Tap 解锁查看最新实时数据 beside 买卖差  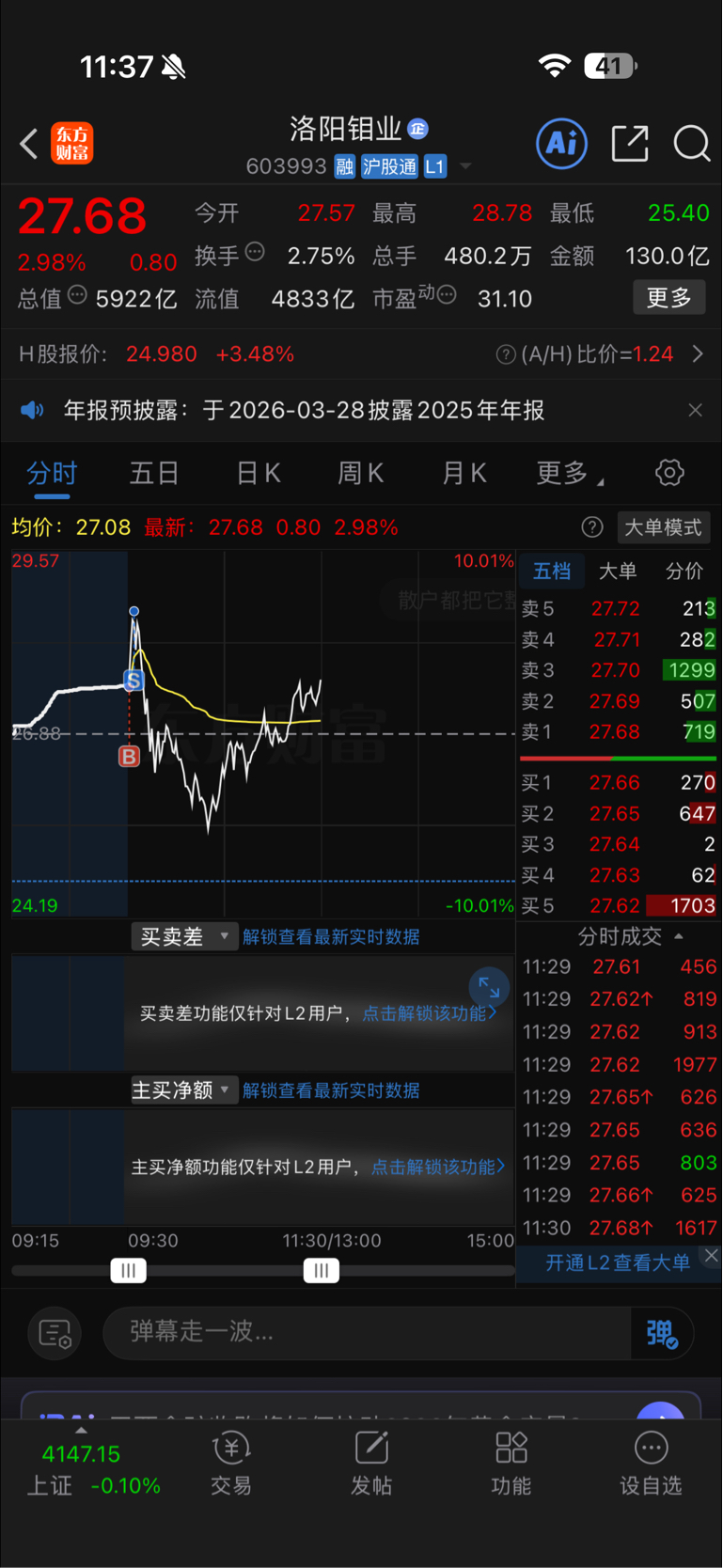click(331, 936)
